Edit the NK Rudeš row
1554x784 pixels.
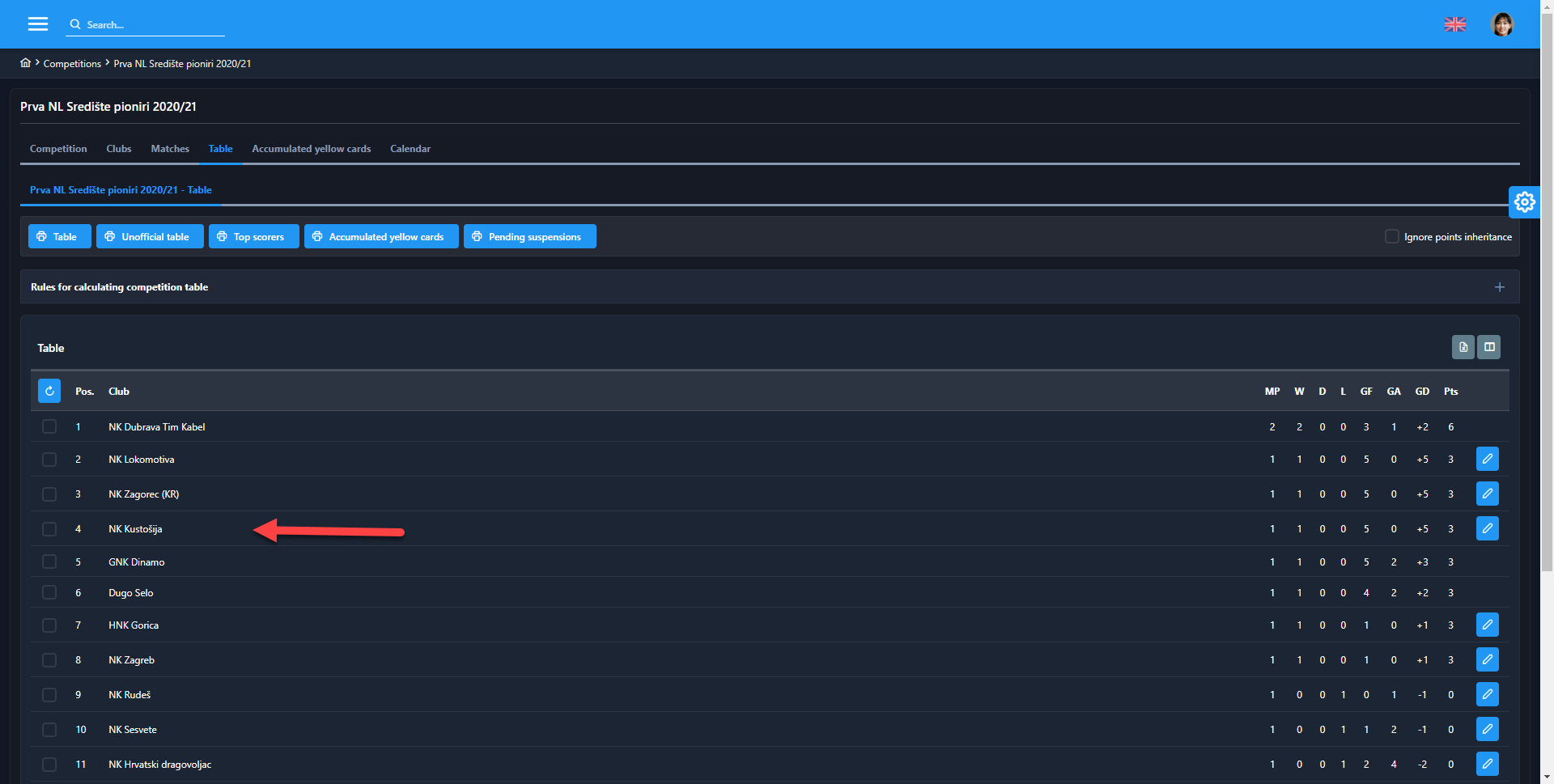coord(1487,694)
